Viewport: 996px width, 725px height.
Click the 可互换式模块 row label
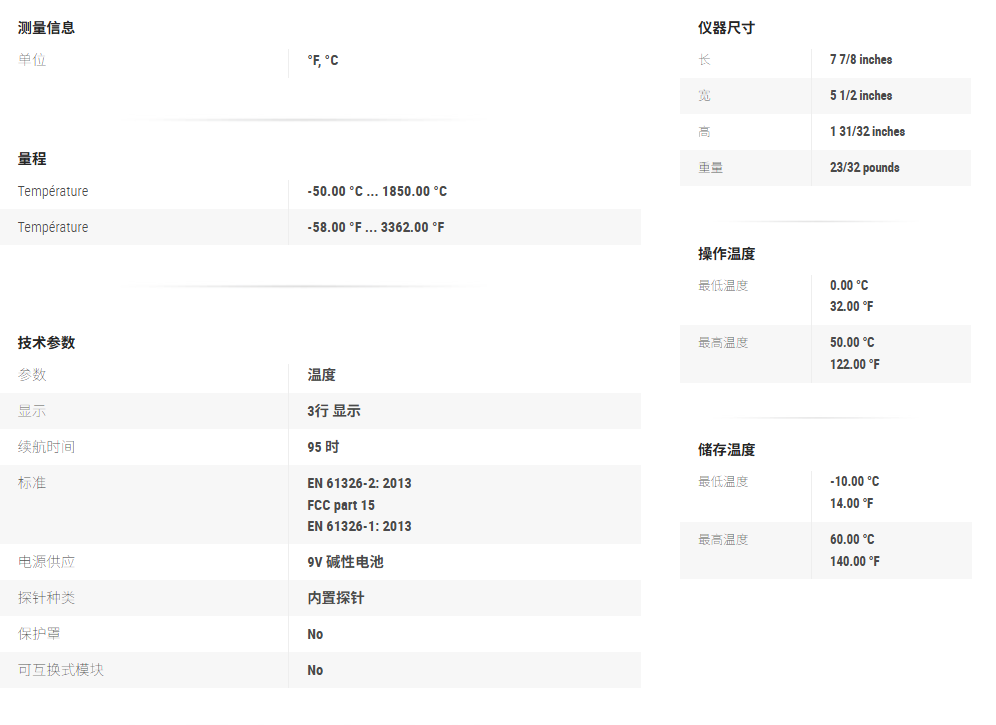60,670
